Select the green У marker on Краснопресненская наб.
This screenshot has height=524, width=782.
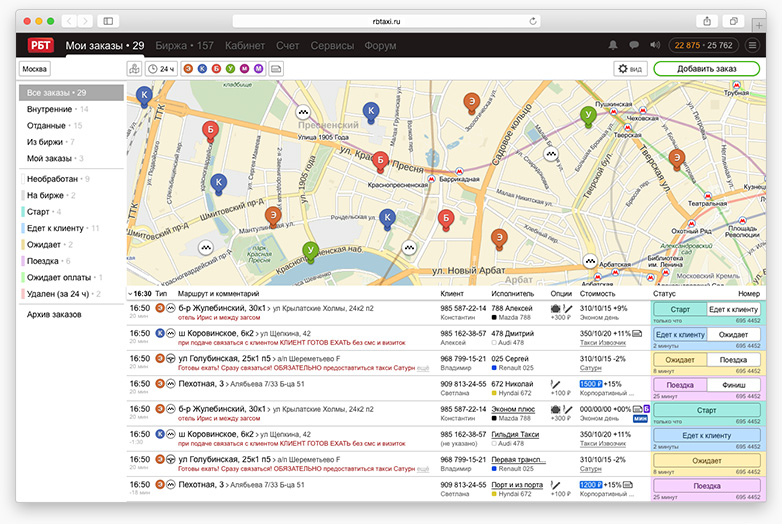[310, 251]
